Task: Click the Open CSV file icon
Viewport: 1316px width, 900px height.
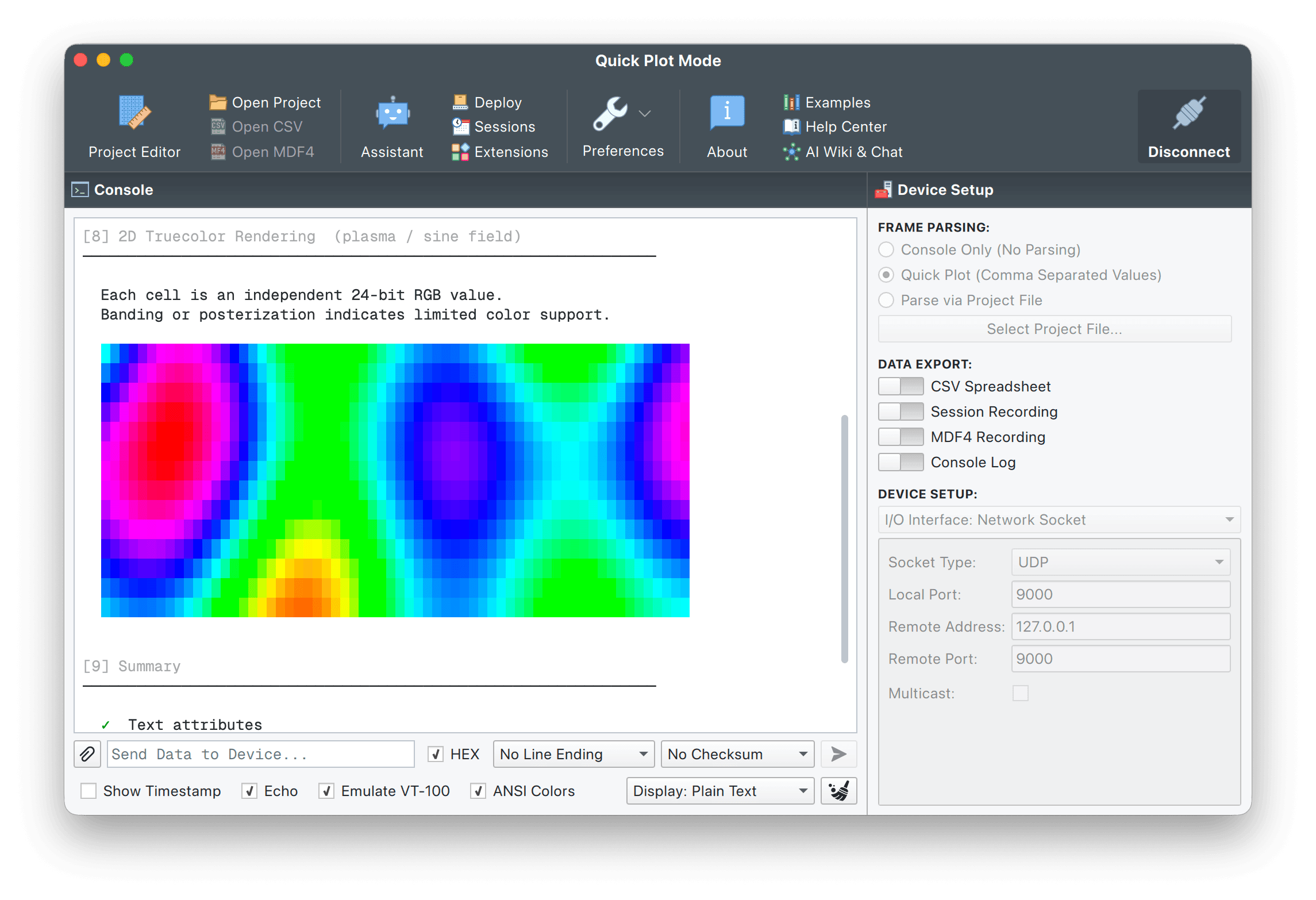Action: pos(218,126)
